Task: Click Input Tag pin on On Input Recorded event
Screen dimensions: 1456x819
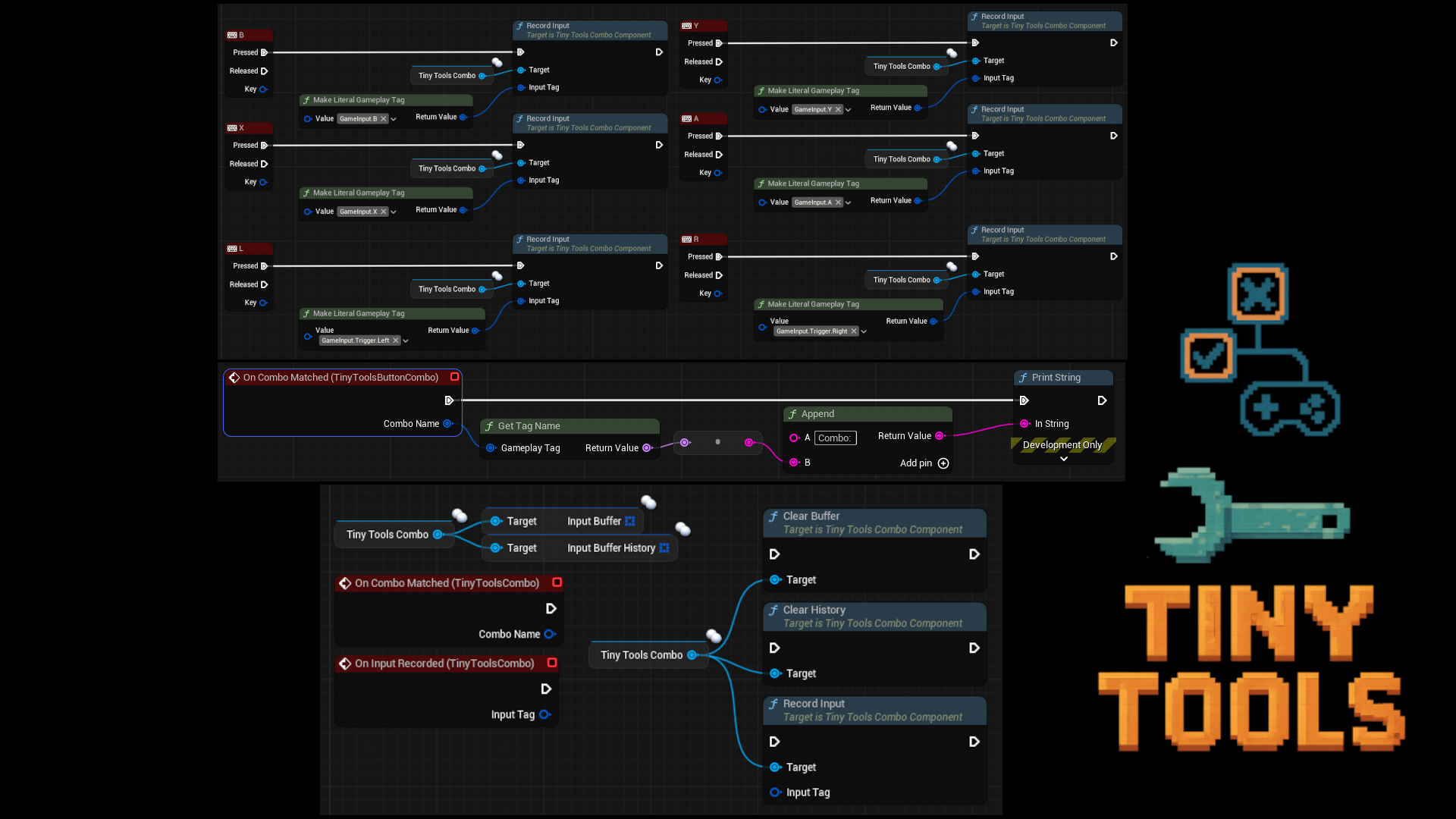Action: [544, 714]
